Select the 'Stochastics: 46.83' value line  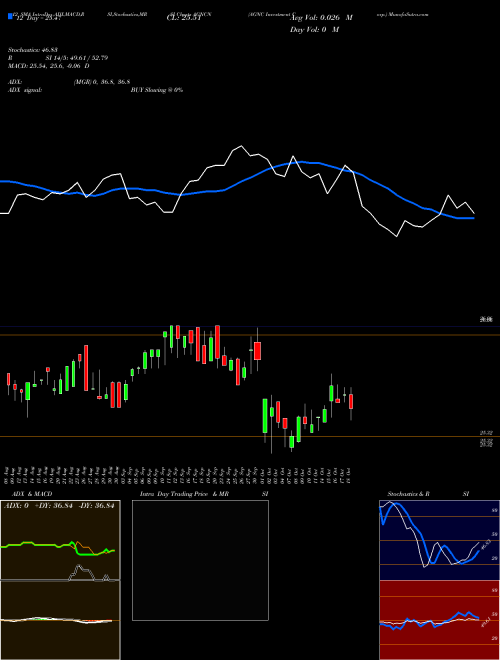(x=33, y=50)
